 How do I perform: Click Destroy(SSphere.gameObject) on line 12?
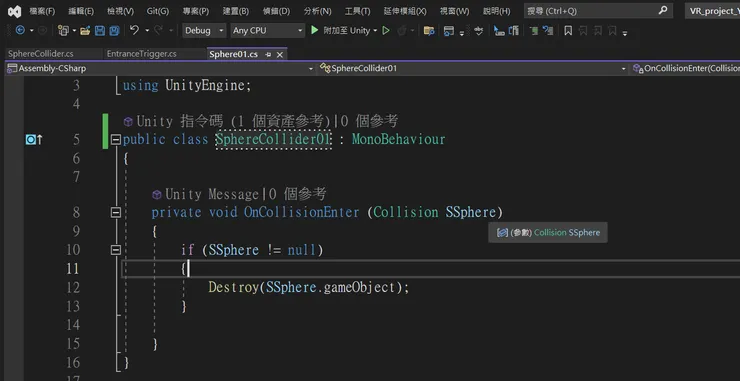[x=309, y=287]
